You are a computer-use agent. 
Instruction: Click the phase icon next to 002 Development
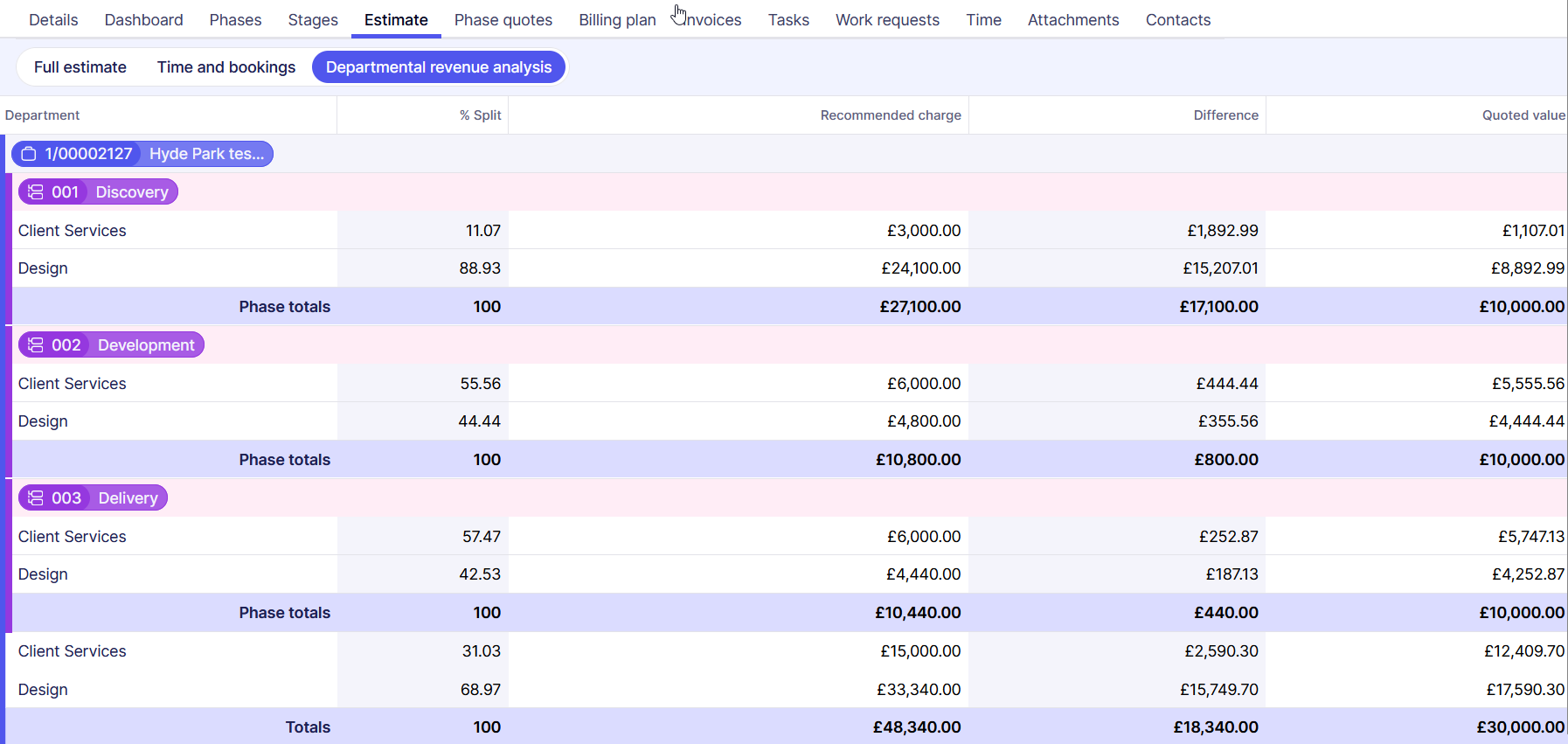(x=36, y=345)
